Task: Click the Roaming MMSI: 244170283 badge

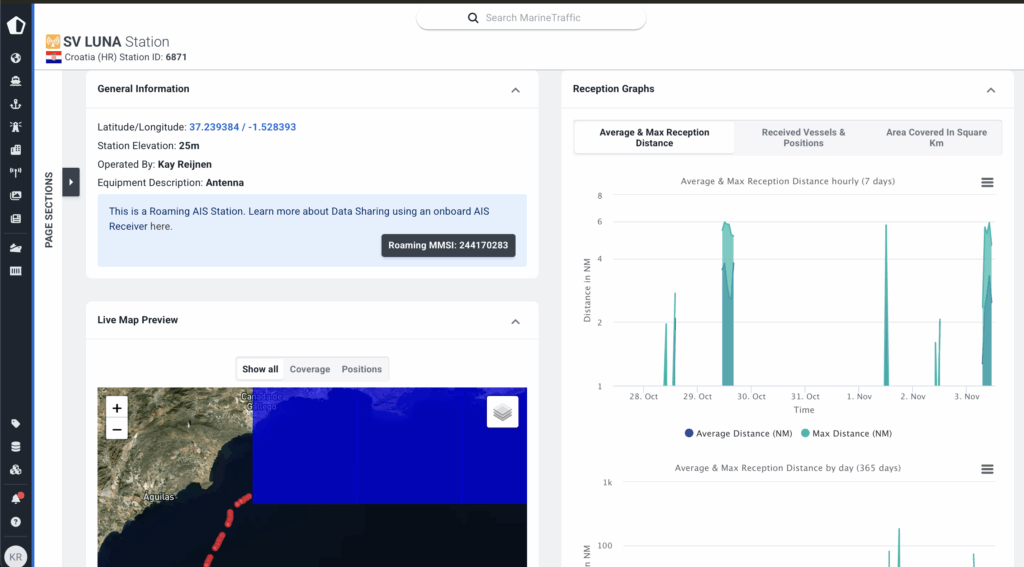Action: [448, 245]
